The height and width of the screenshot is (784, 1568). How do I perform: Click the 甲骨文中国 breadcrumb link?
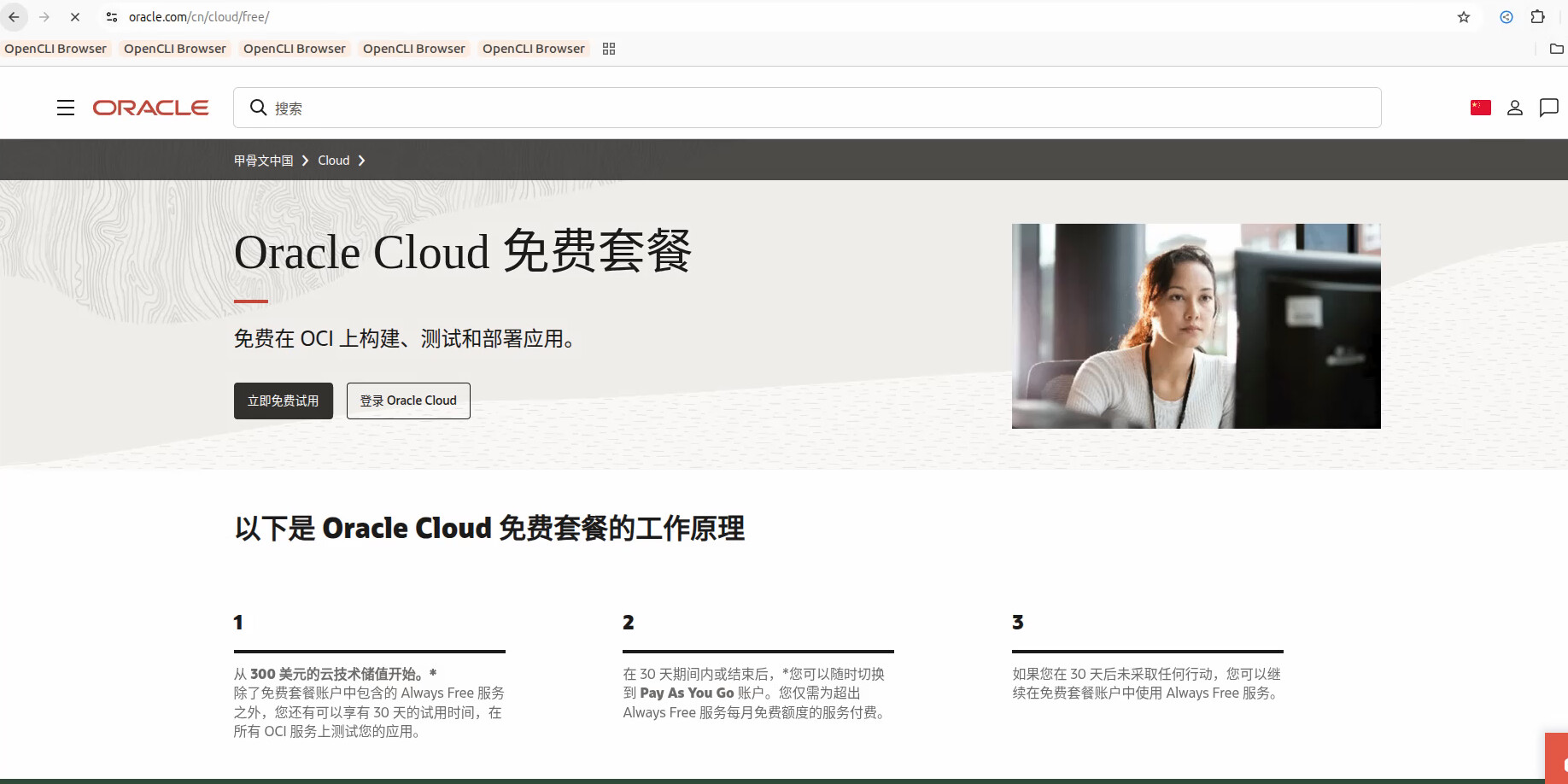(264, 161)
